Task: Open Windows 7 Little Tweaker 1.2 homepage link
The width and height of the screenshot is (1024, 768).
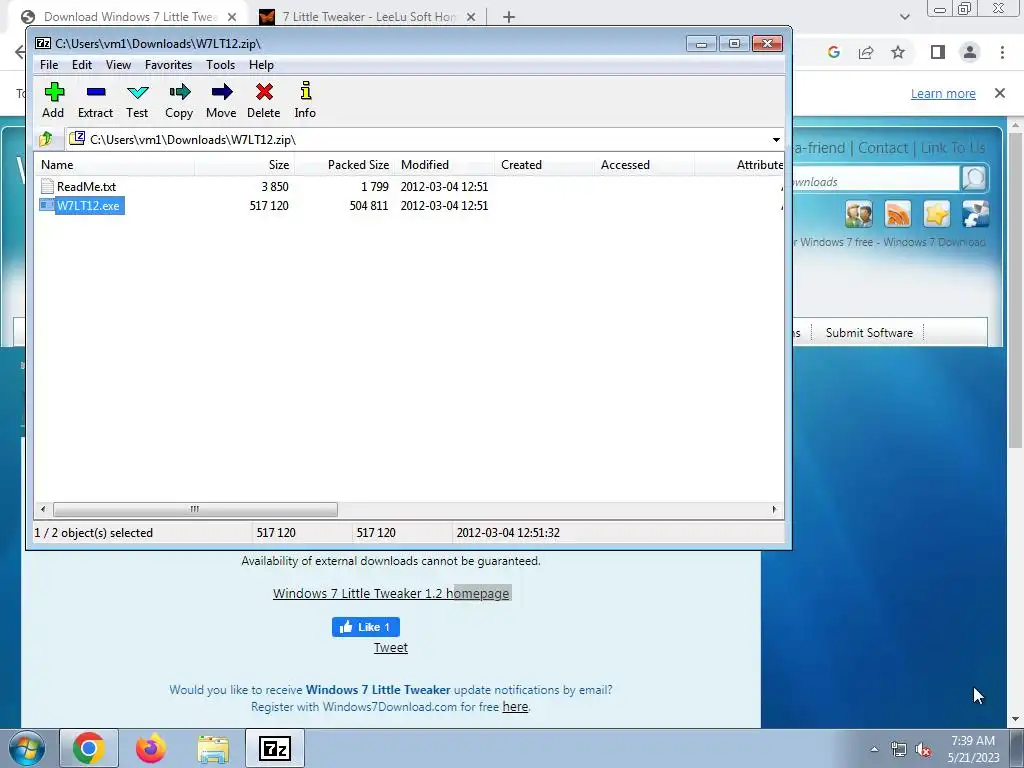Action: click(x=391, y=594)
